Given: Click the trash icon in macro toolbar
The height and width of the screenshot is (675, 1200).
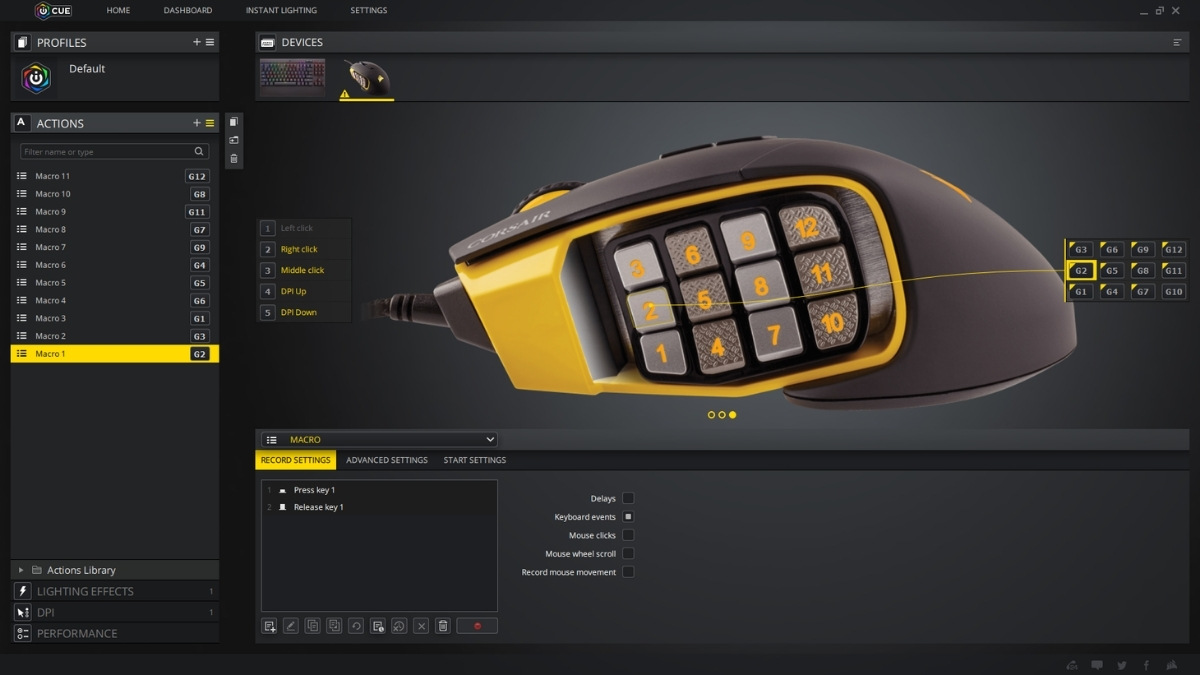Looking at the screenshot, I should click(x=443, y=626).
